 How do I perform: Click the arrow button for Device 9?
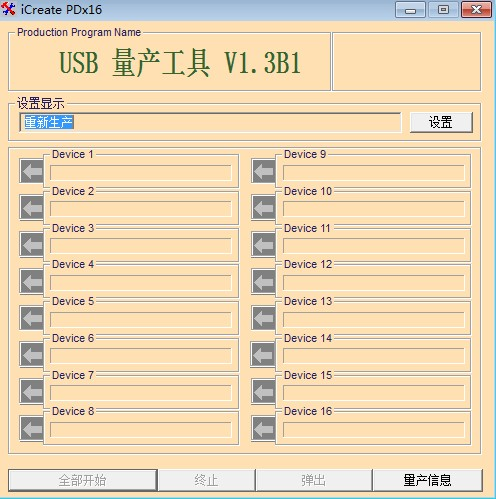point(263,171)
